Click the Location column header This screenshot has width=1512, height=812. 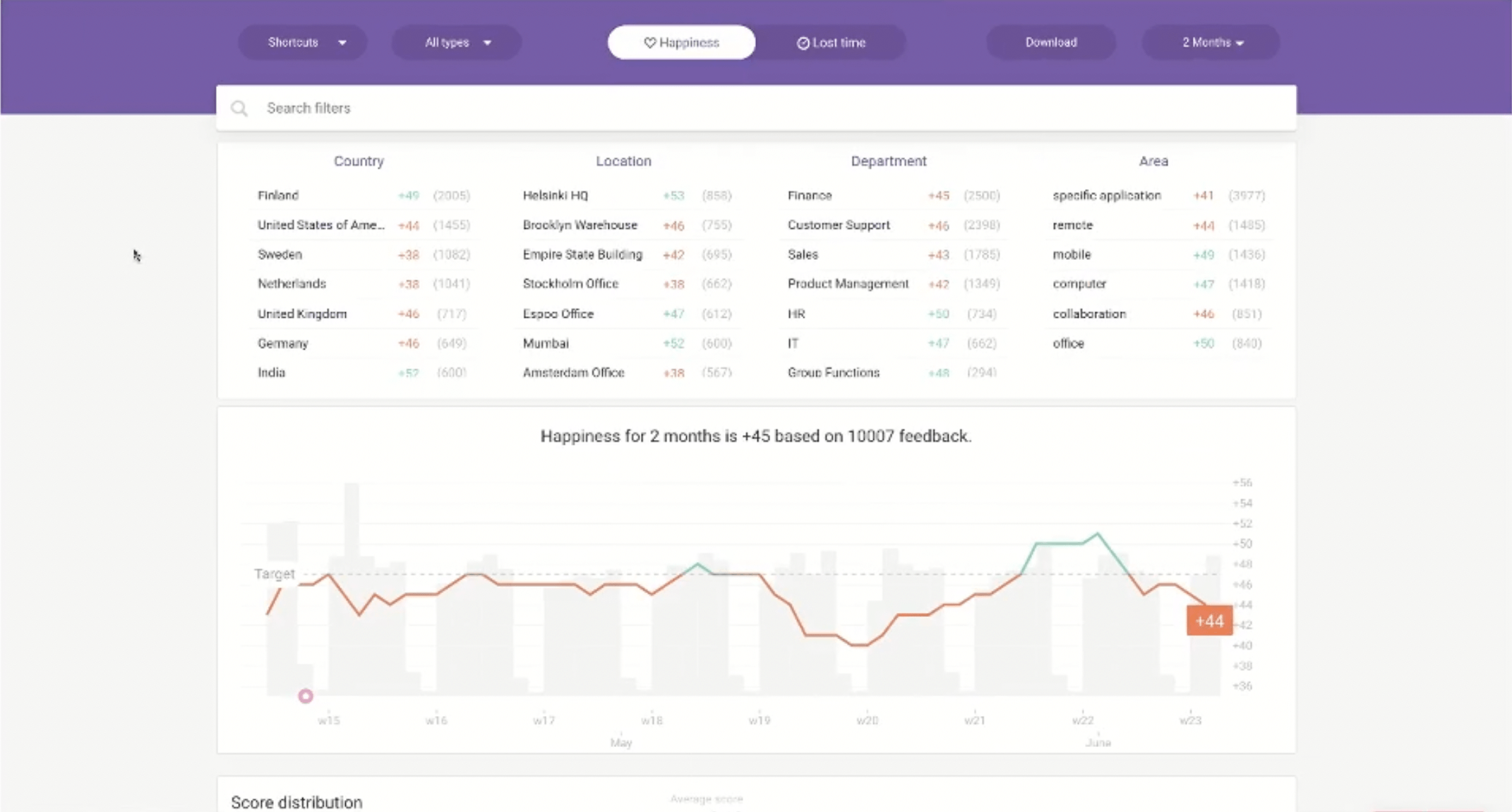(x=623, y=161)
